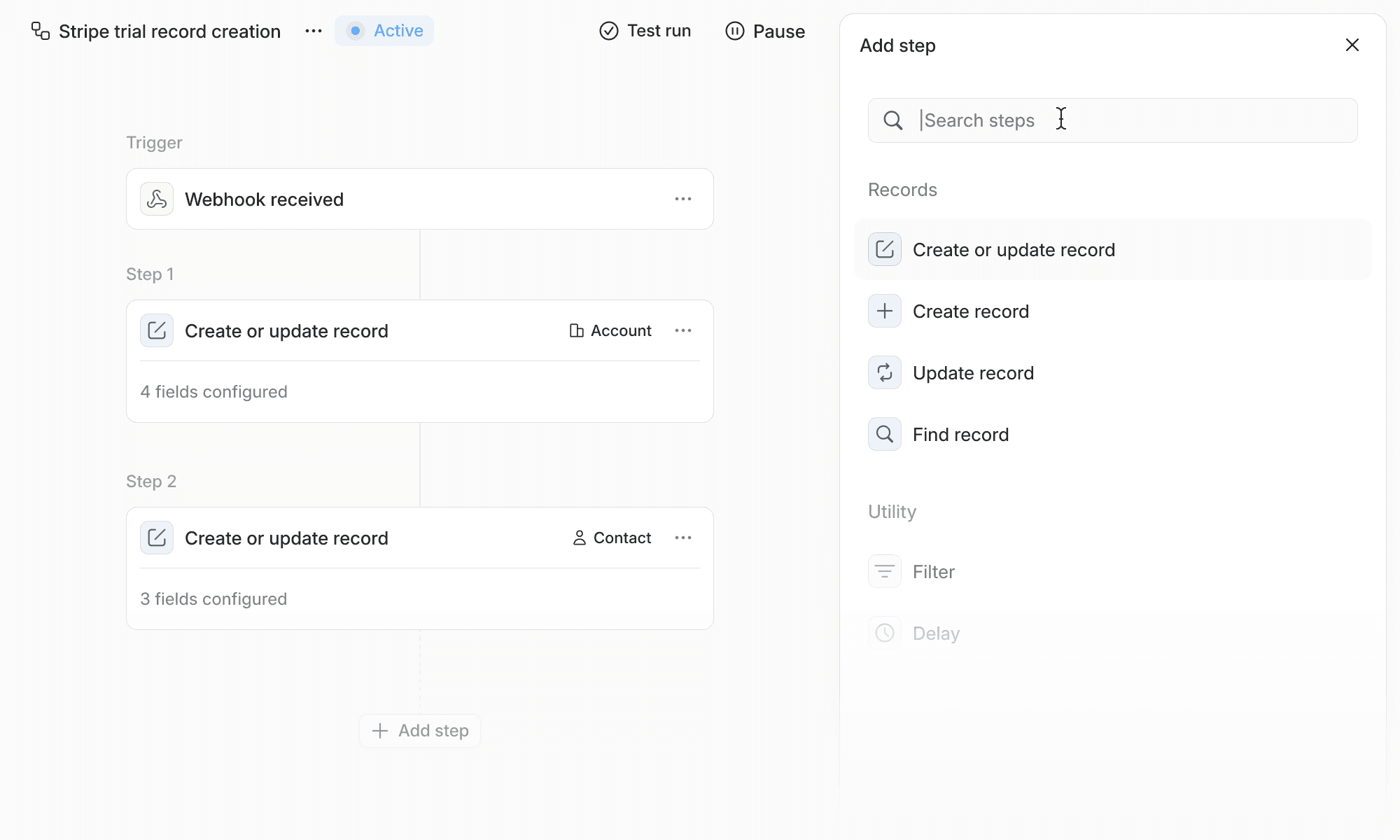Add a Filter utility step
Viewport: 1400px width, 840px height.
(933, 572)
